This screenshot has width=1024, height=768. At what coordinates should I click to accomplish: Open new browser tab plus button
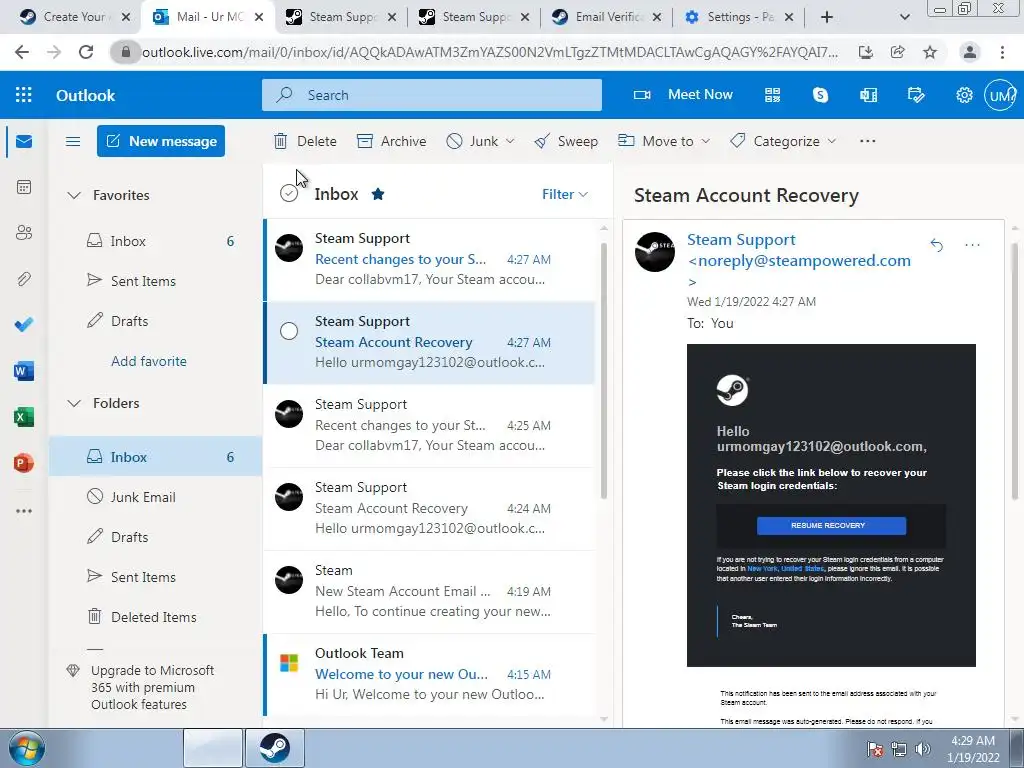point(827,17)
